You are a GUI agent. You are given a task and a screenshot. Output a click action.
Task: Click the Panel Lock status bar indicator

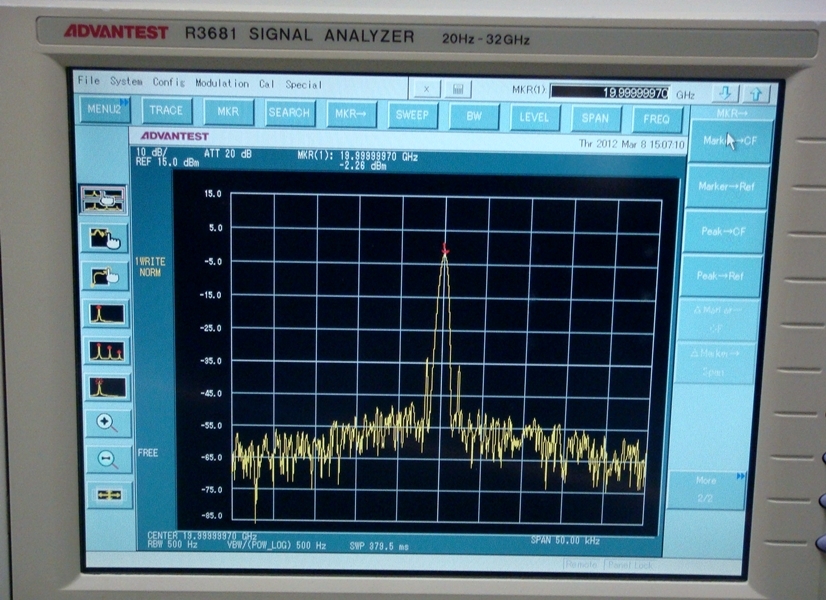click(x=630, y=565)
